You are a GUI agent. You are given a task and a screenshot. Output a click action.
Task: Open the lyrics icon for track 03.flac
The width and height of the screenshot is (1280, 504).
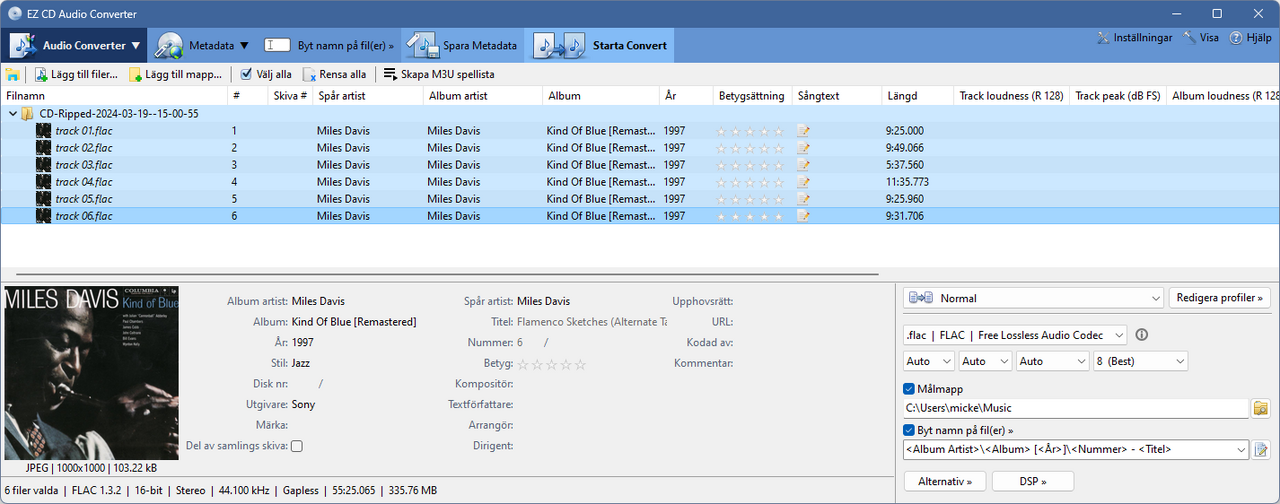coord(803,165)
